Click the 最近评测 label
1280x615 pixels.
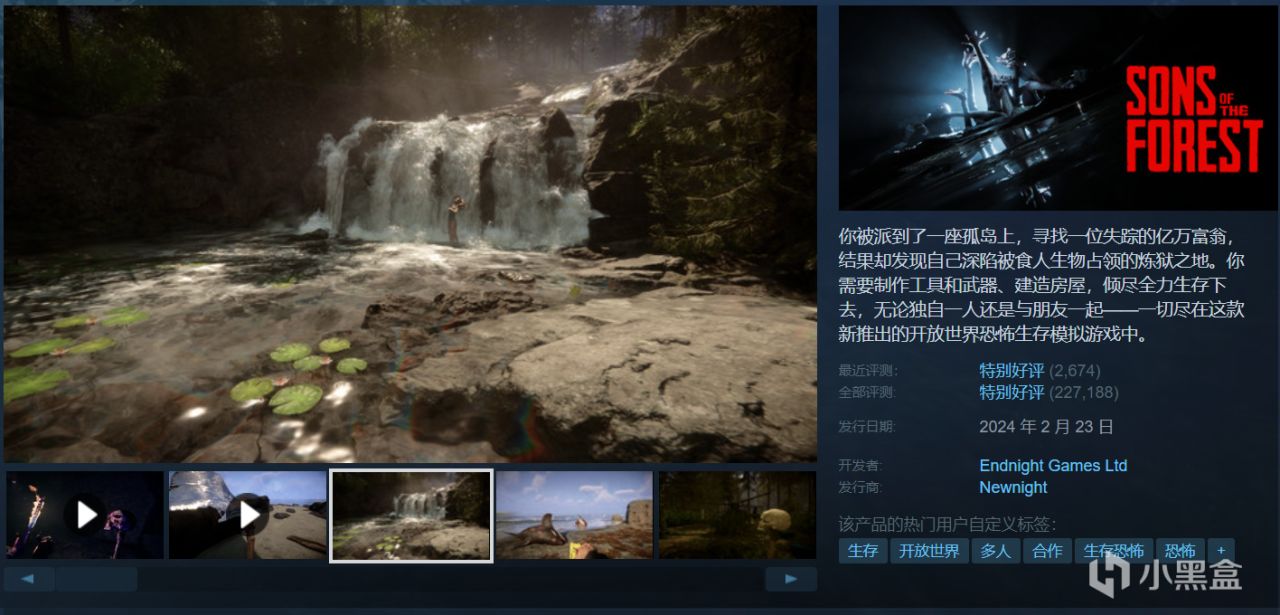(867, 371)
